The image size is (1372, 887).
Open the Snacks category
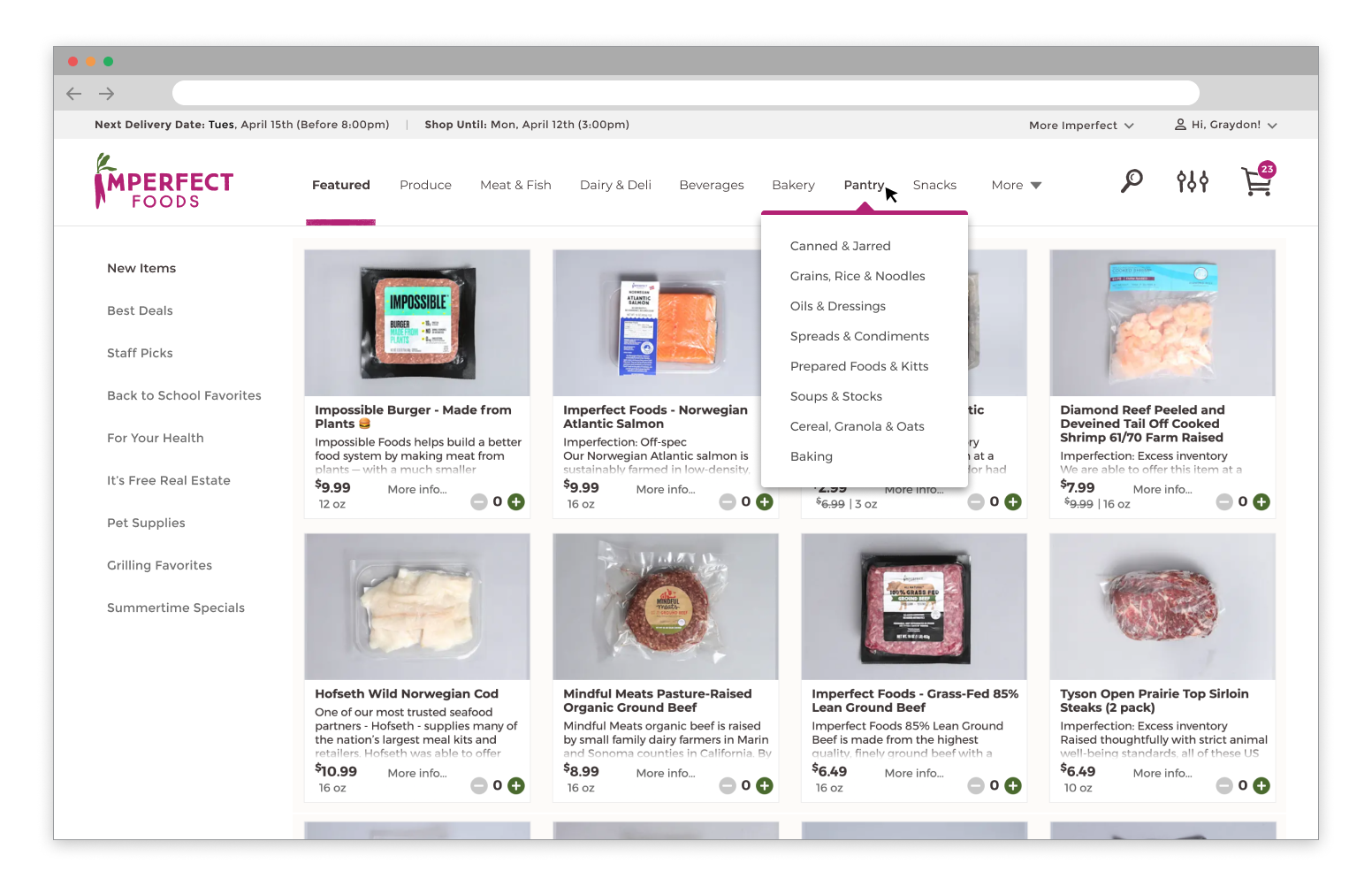[934, 185]
